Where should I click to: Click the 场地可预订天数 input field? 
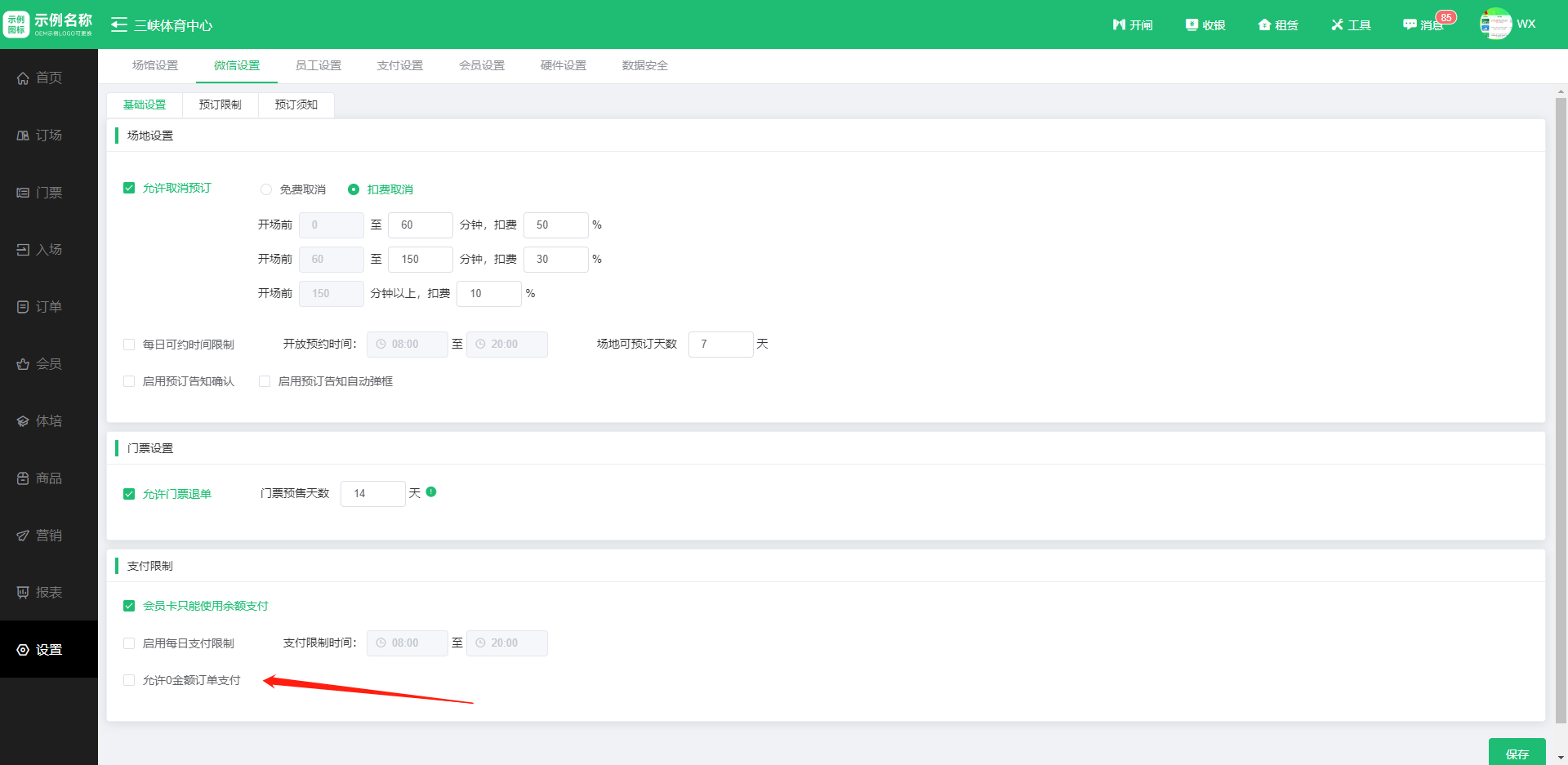(x=720, y=345)
